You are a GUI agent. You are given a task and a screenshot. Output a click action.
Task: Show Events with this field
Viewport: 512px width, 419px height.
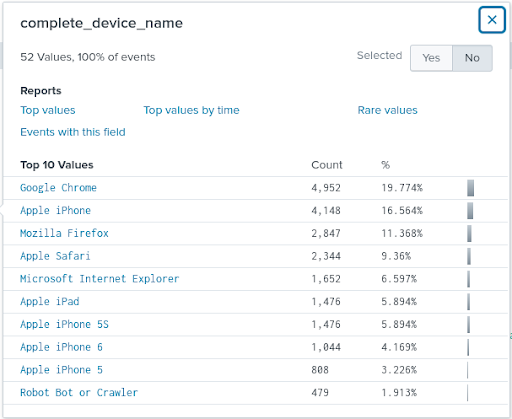[73, 132]
